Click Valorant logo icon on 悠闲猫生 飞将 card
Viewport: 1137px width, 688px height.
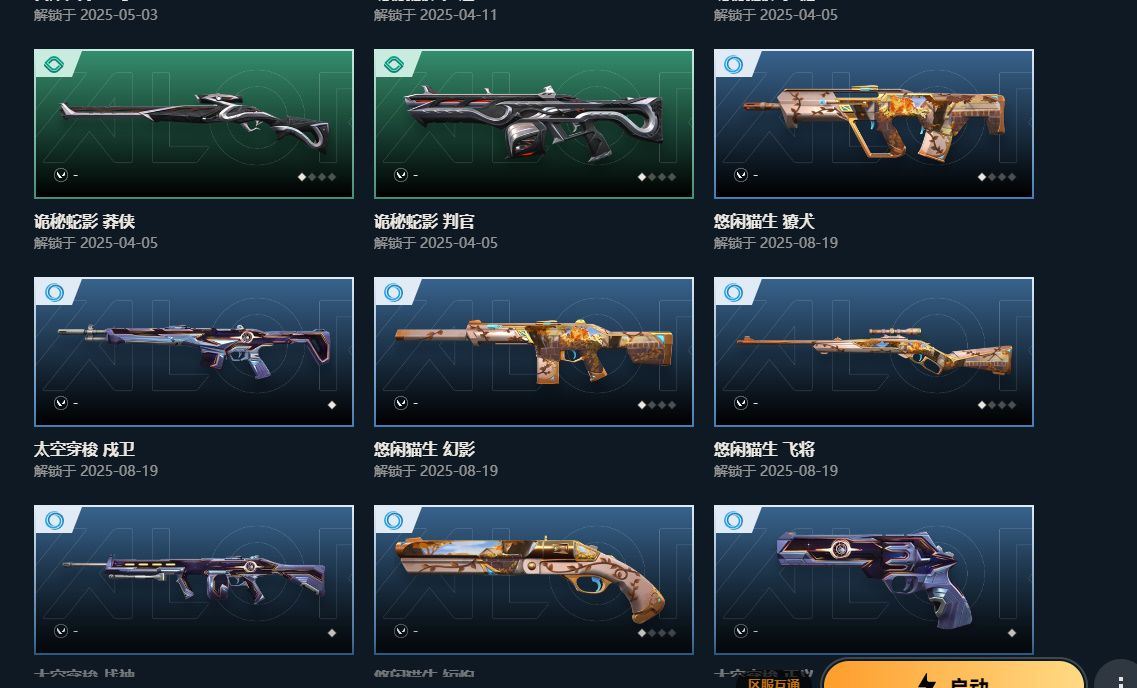tap(740, 403)
